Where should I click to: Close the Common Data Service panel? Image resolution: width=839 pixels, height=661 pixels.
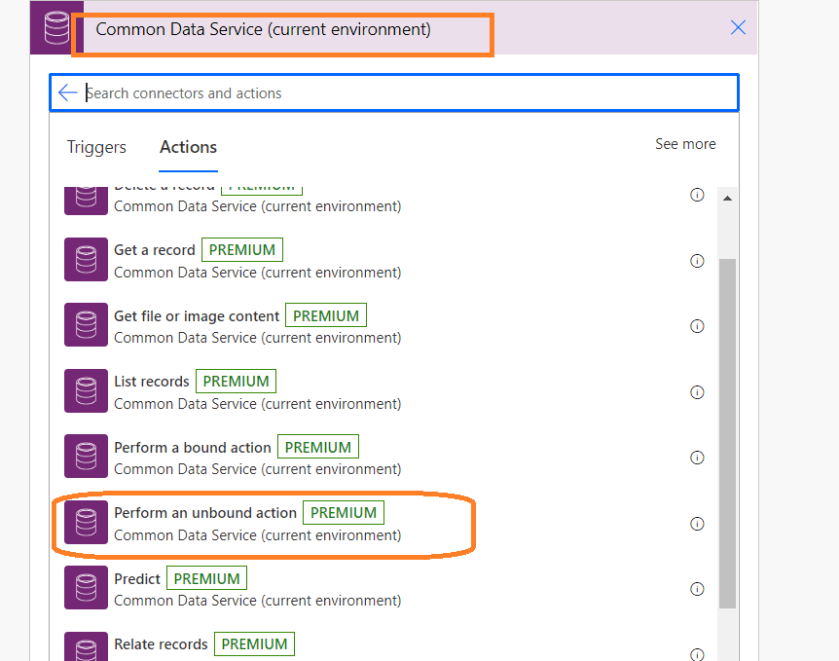(x=738, y=28)
